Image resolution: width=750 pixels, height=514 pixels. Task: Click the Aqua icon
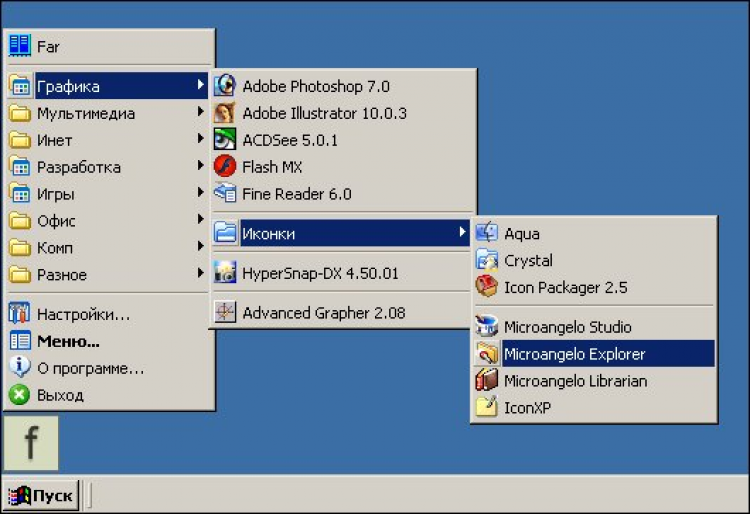pos(487,233)
